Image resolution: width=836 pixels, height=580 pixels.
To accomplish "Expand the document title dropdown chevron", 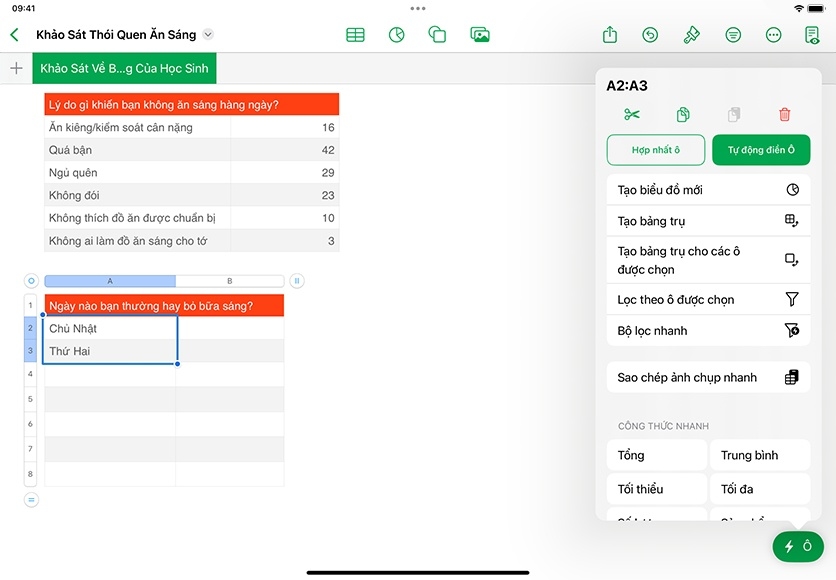I will click(208, 35).
